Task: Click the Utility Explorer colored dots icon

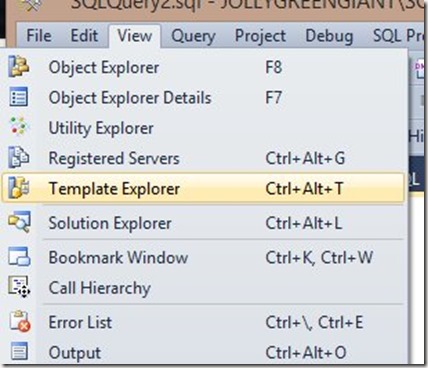Action: point(18,126)
